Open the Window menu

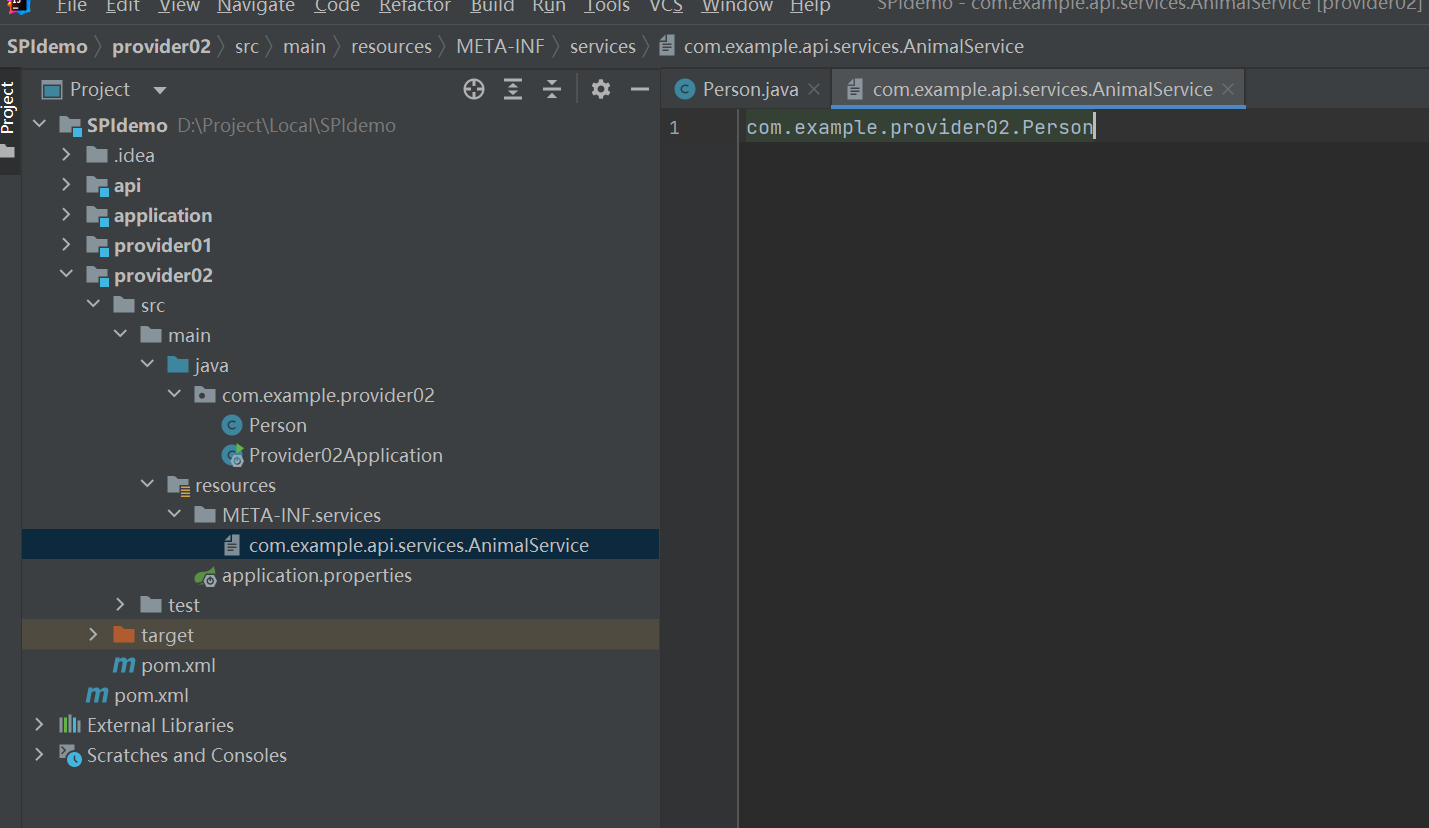coord(738,7)
